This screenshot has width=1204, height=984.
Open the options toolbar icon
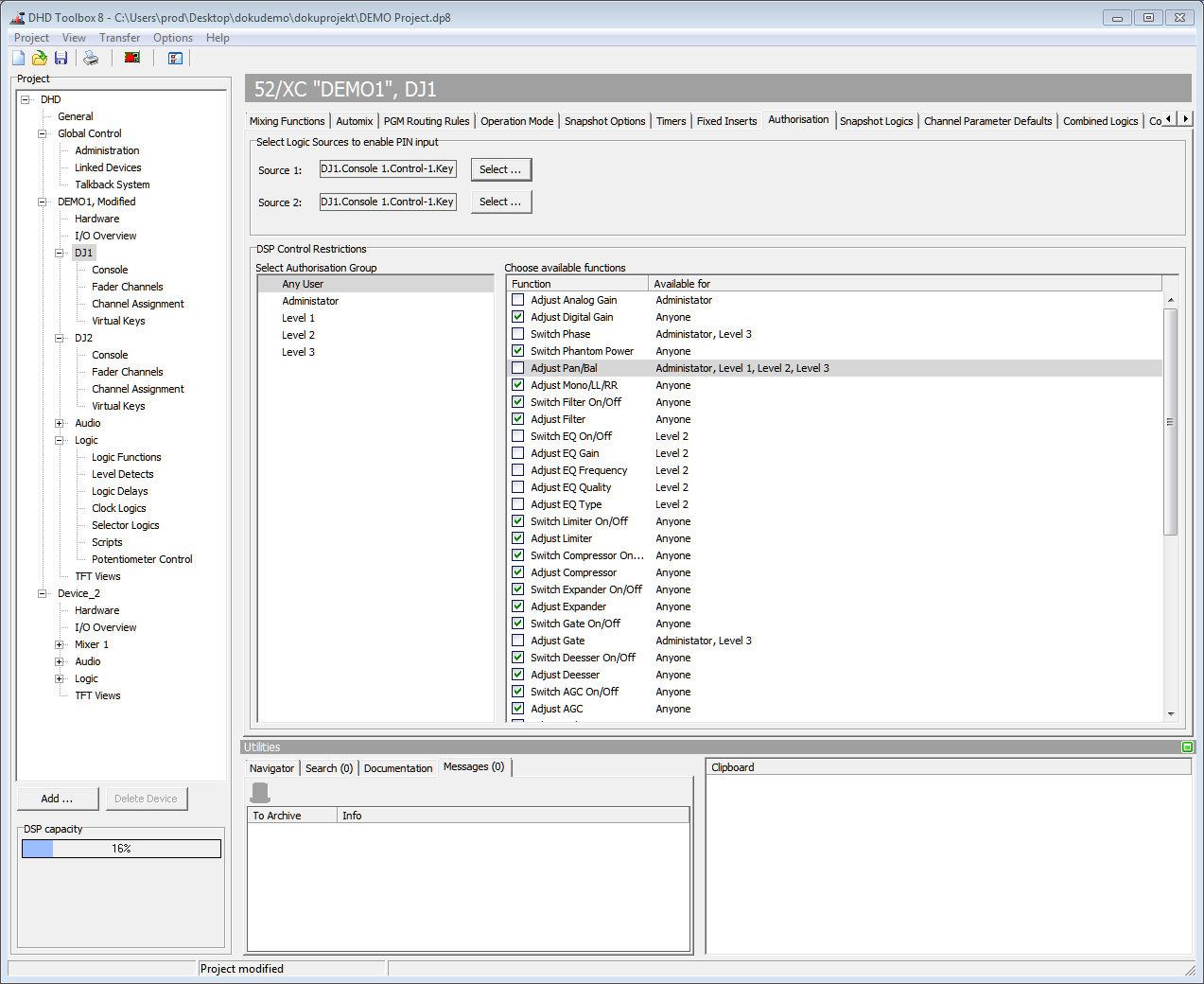[x=175, y=58]
